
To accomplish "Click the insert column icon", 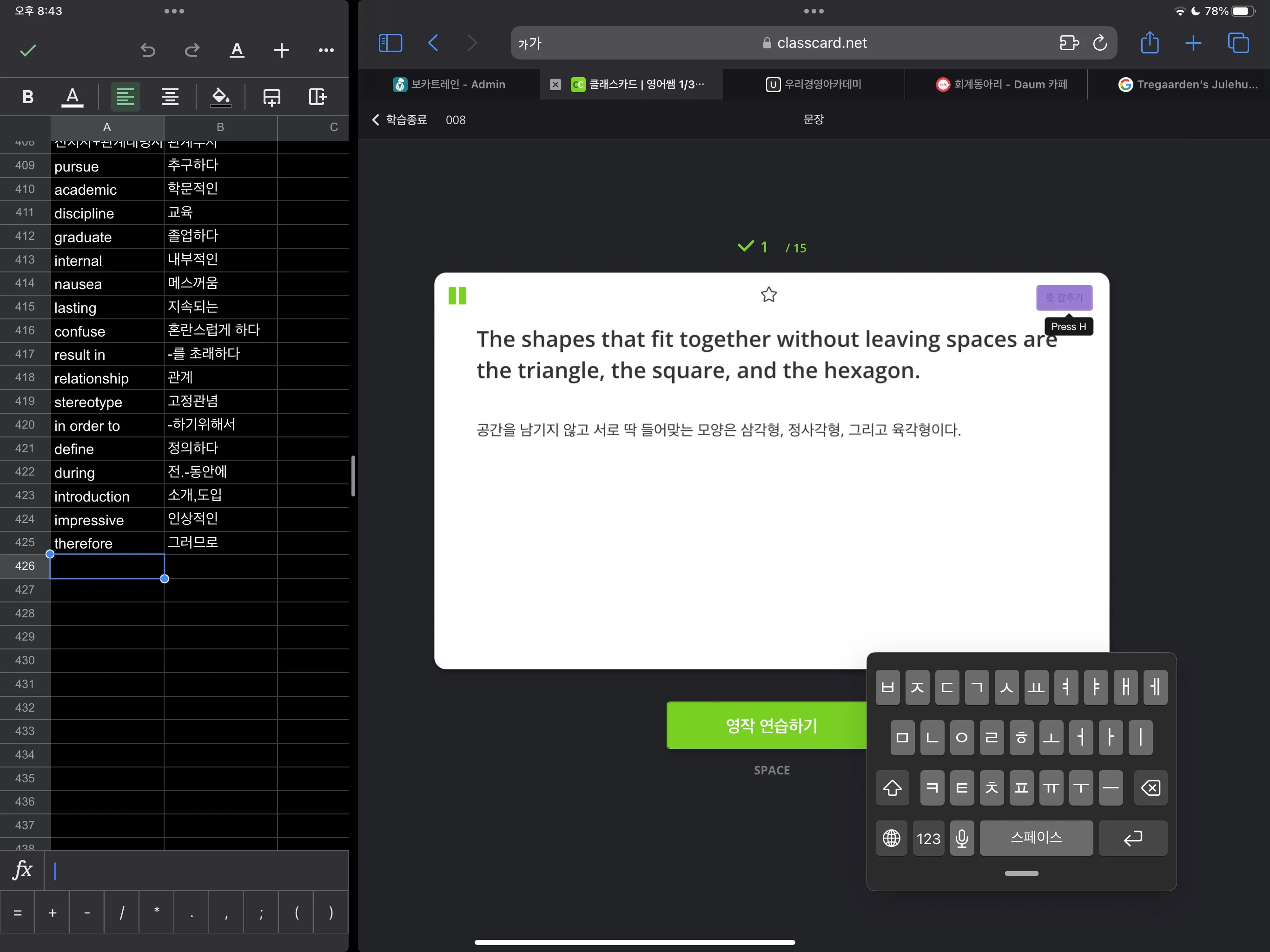I will tap(317, 97).
